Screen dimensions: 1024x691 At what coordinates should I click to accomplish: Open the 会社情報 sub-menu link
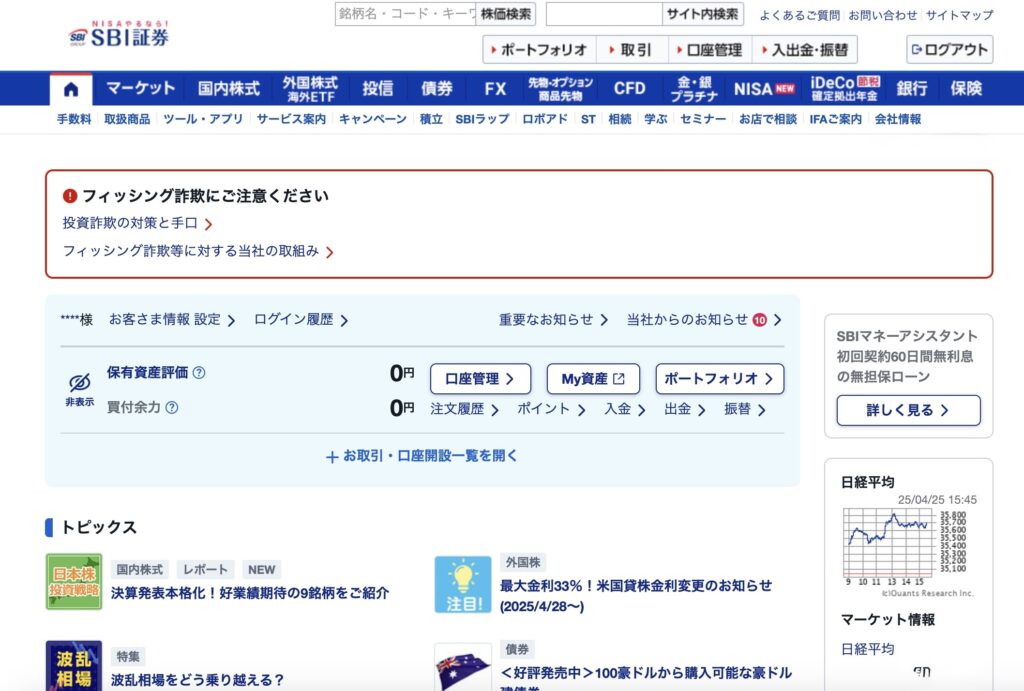tap(898, 120)
